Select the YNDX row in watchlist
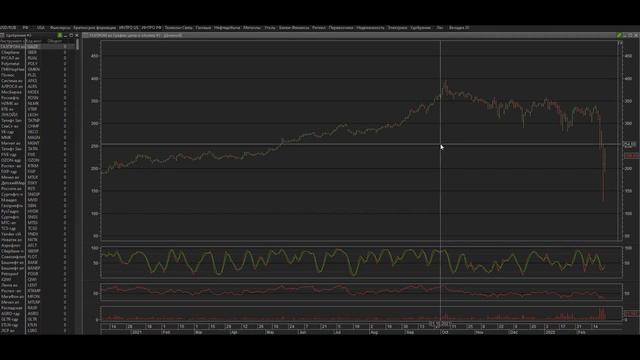This screenshot has height=360, width=640. point(38,234)
